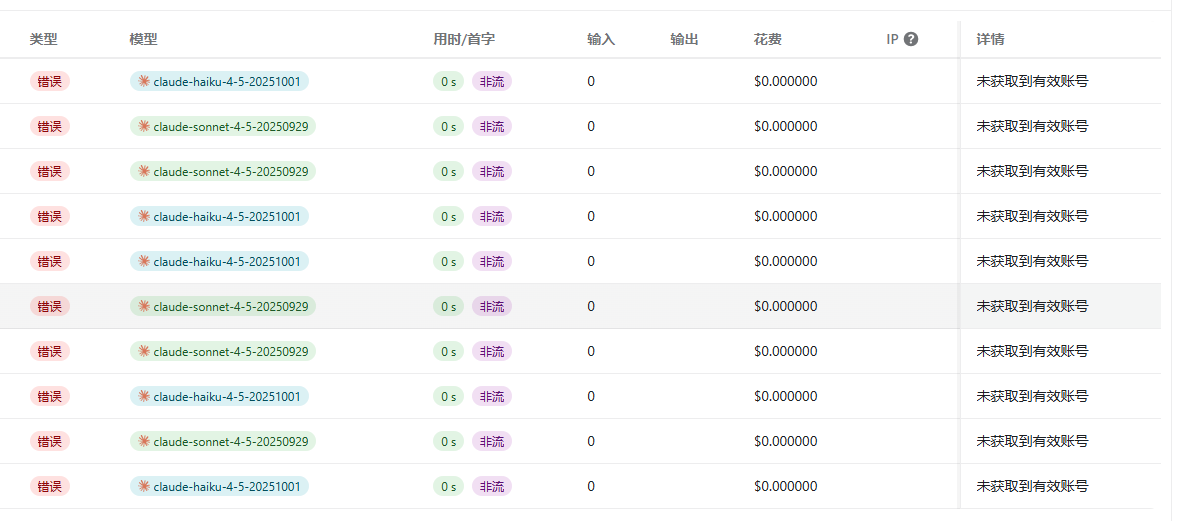Click the 详情 column header
Screen dimensions: 1193x521
coord(990,40)
